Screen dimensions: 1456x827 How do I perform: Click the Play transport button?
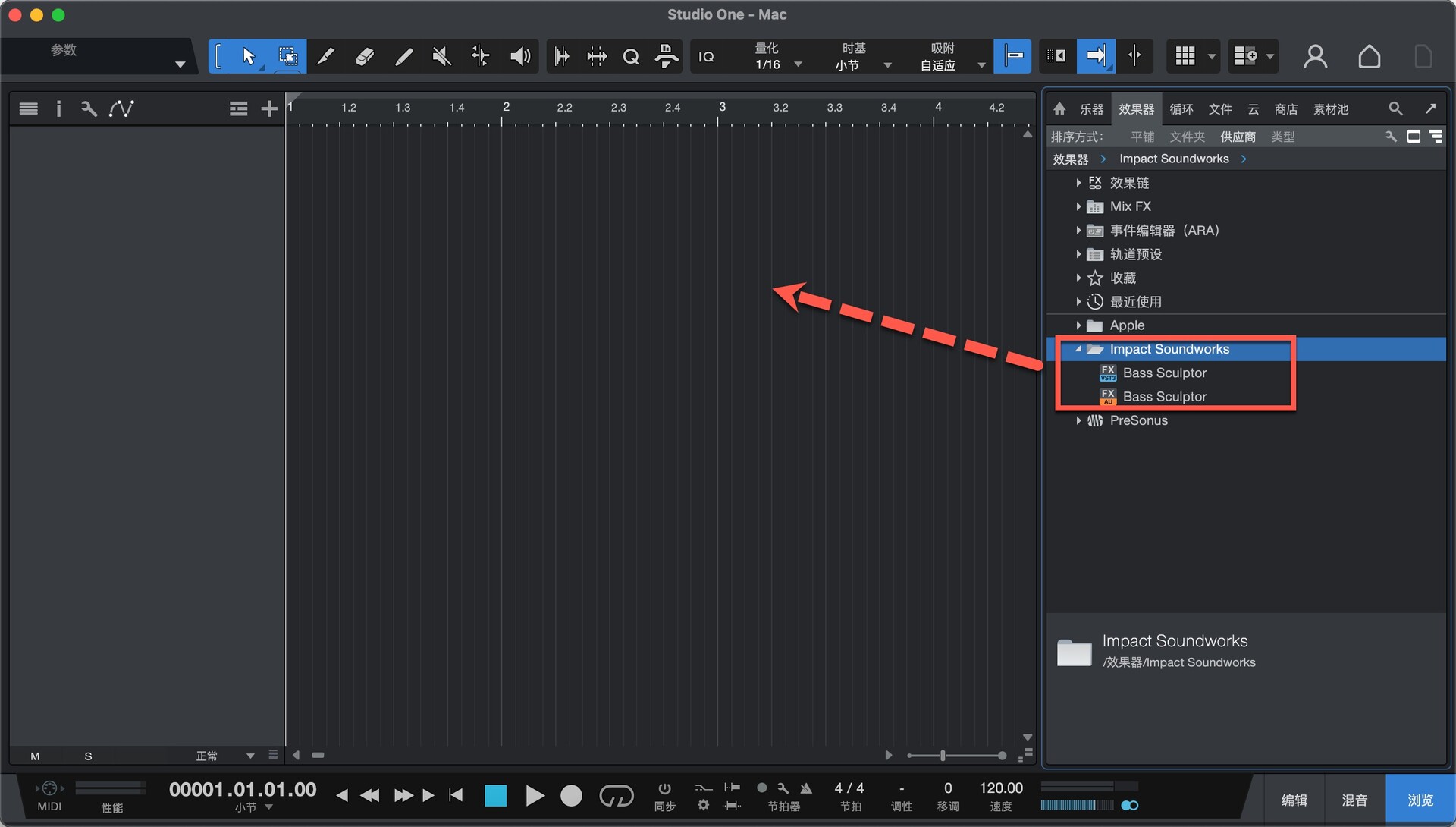(535, 795)
